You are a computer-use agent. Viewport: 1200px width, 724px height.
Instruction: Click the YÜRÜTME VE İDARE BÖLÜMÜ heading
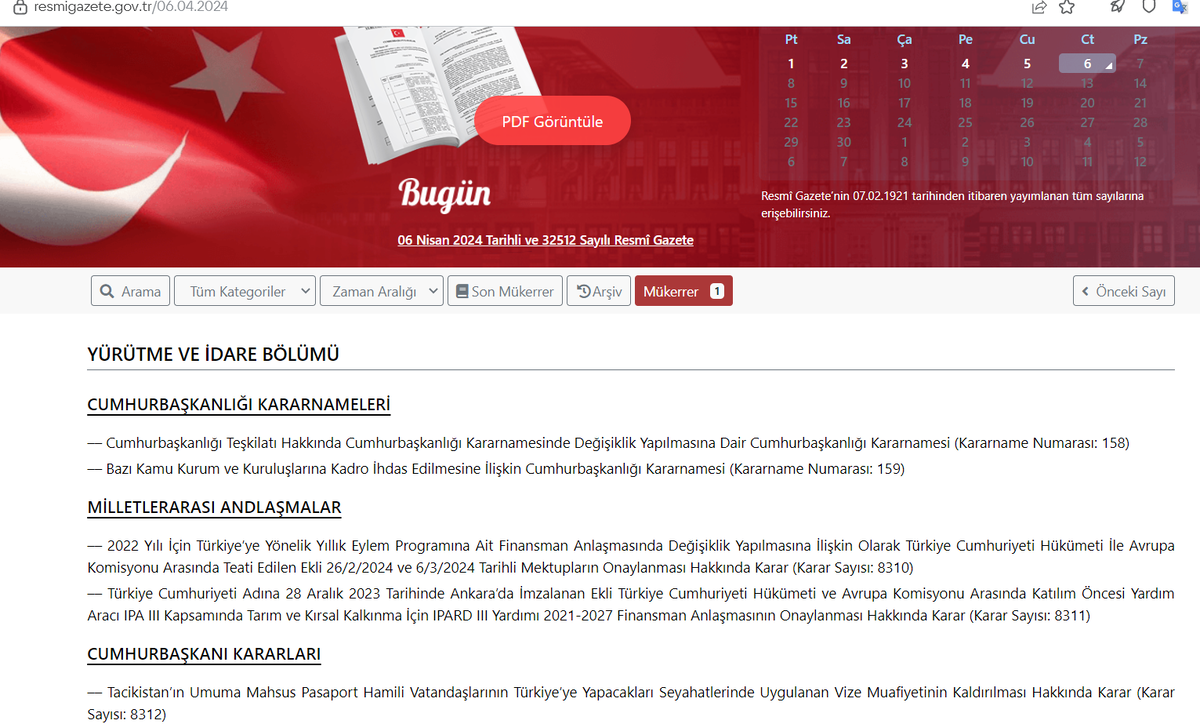214,354
